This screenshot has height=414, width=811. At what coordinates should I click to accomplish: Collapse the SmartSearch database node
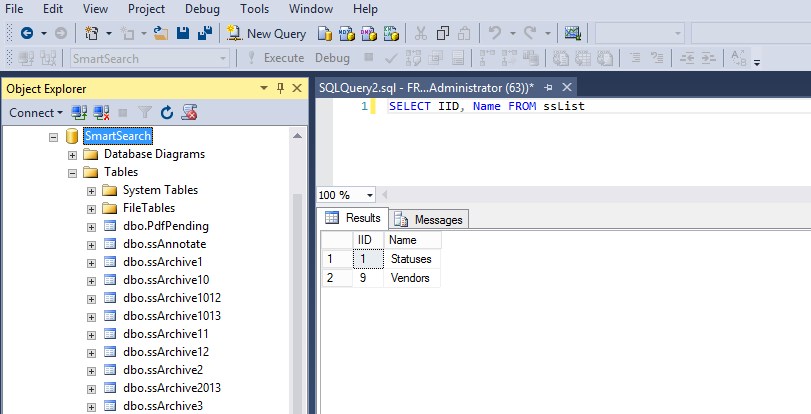tap(54, 137)
